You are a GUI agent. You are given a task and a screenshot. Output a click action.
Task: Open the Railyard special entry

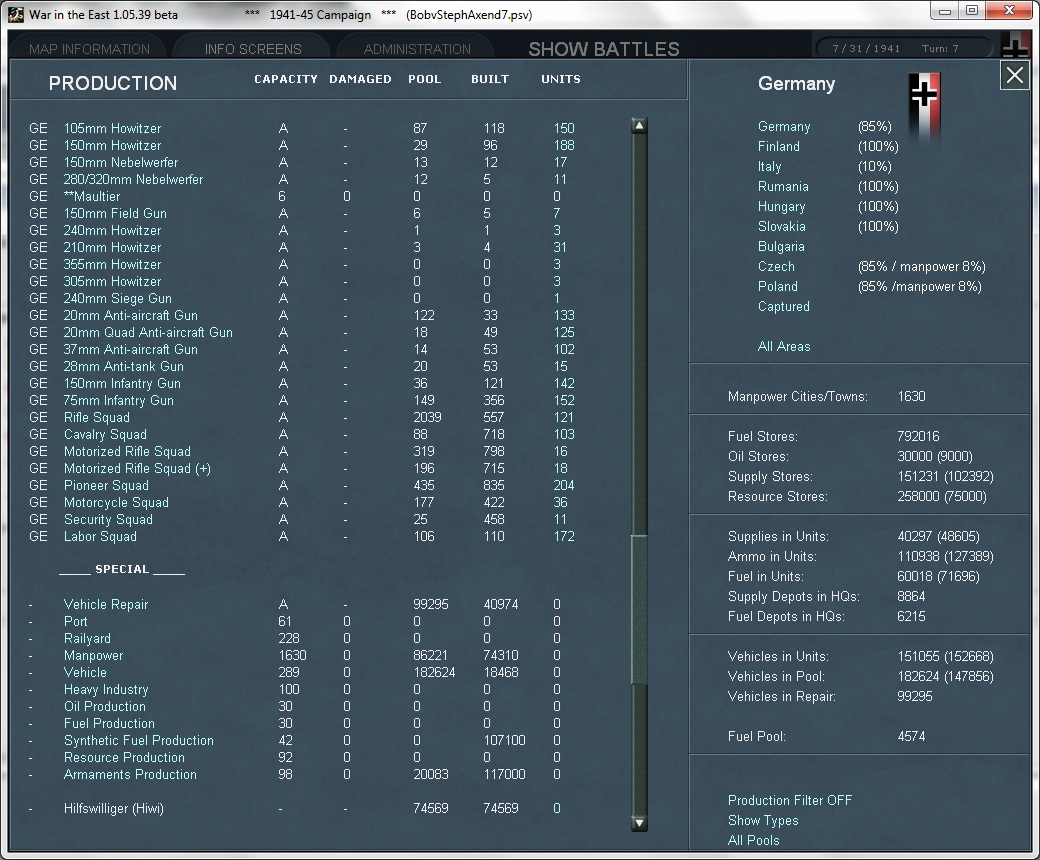pos(87,639)
